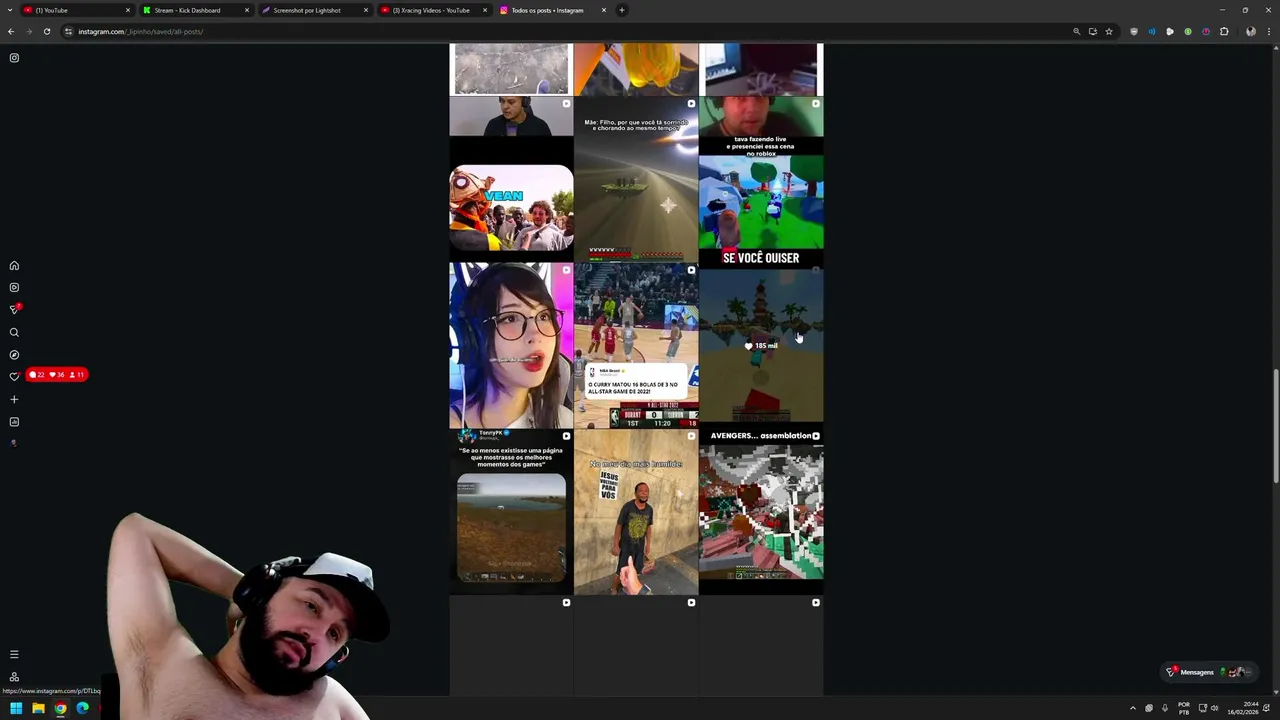Viewport: 1280px width, 720px height.
Task: Go back with browser back arrow
Action: 11,31
